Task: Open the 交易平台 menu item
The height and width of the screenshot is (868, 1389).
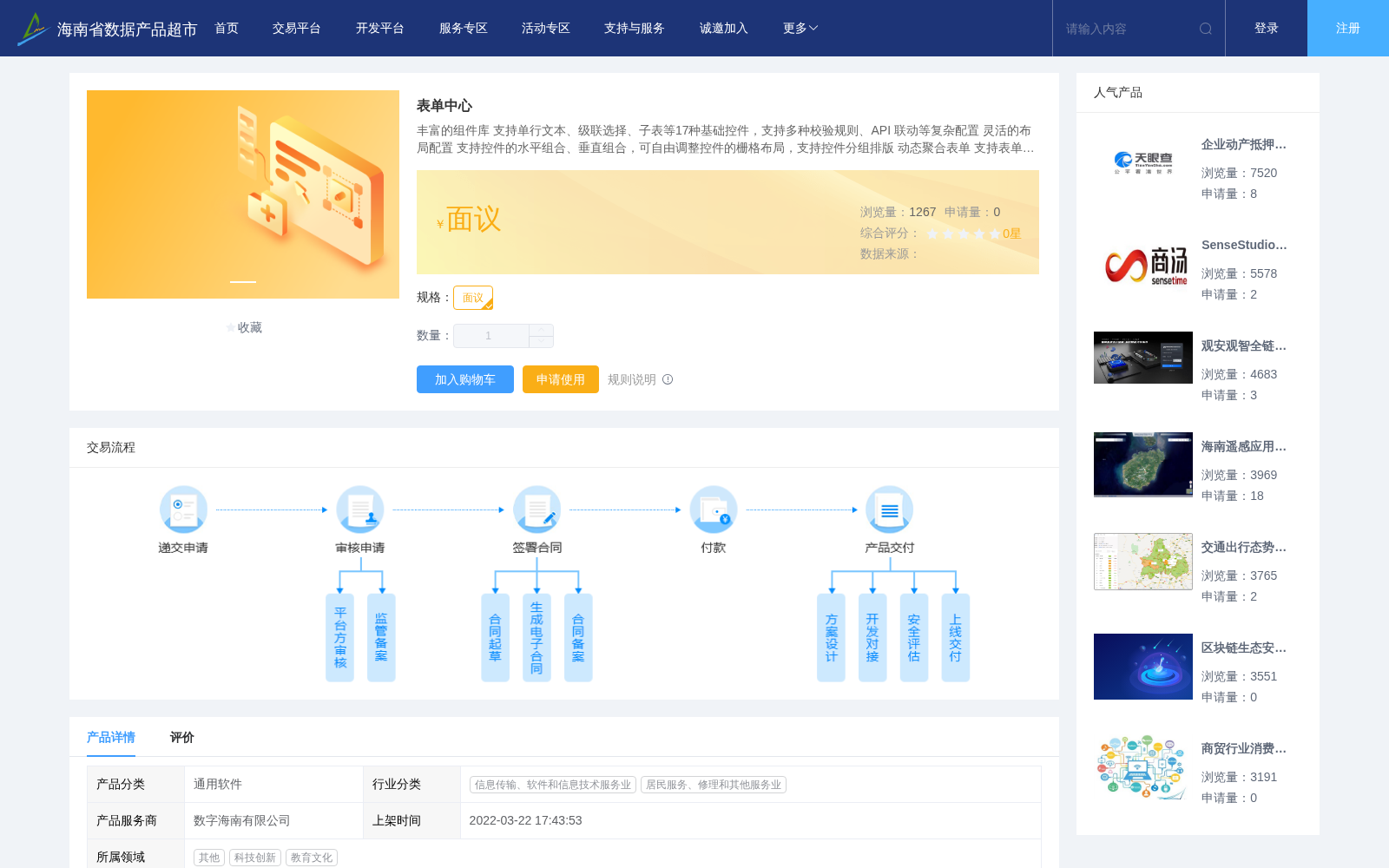Action: coord(297,29)
